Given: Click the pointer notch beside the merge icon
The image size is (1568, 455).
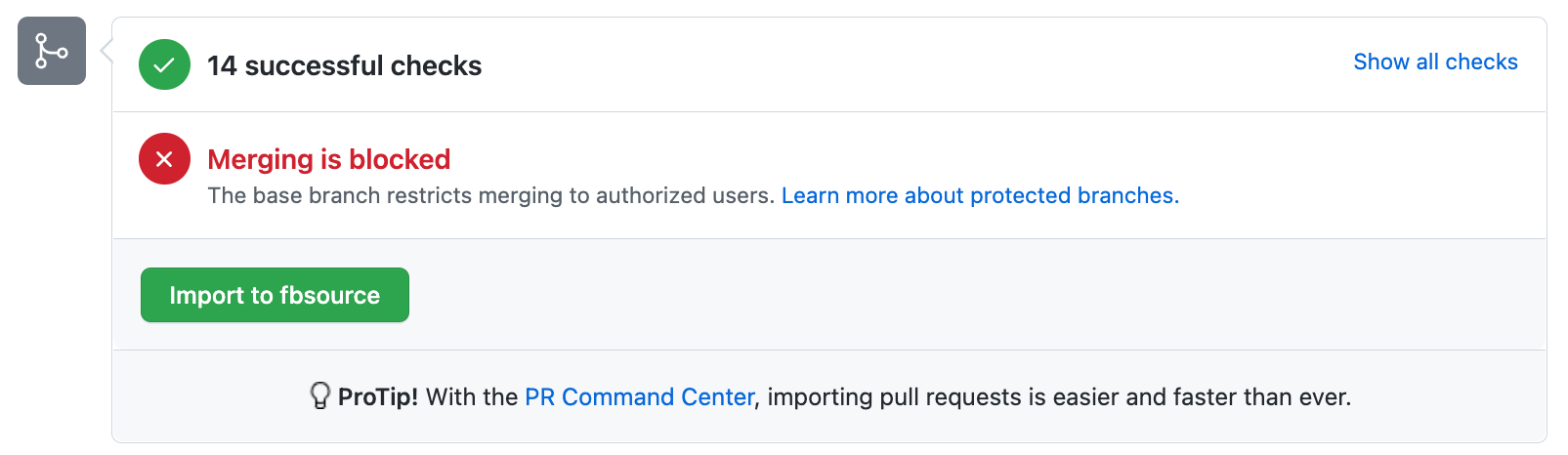Looking at the screenshot, I should (x=106, y=51).
